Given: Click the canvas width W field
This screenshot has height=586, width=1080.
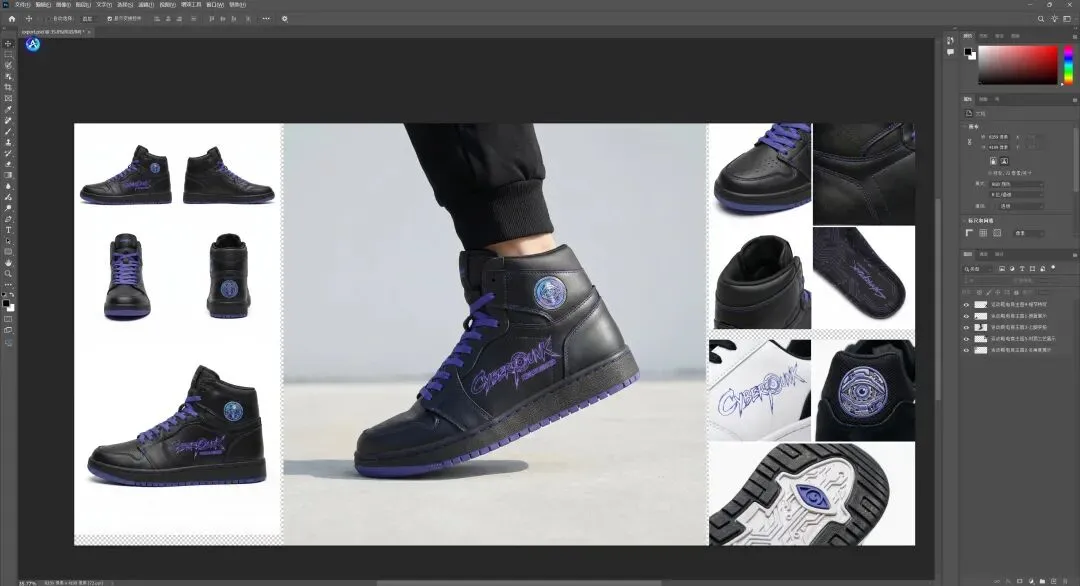Looking at the screenshot, I should 999,137.
